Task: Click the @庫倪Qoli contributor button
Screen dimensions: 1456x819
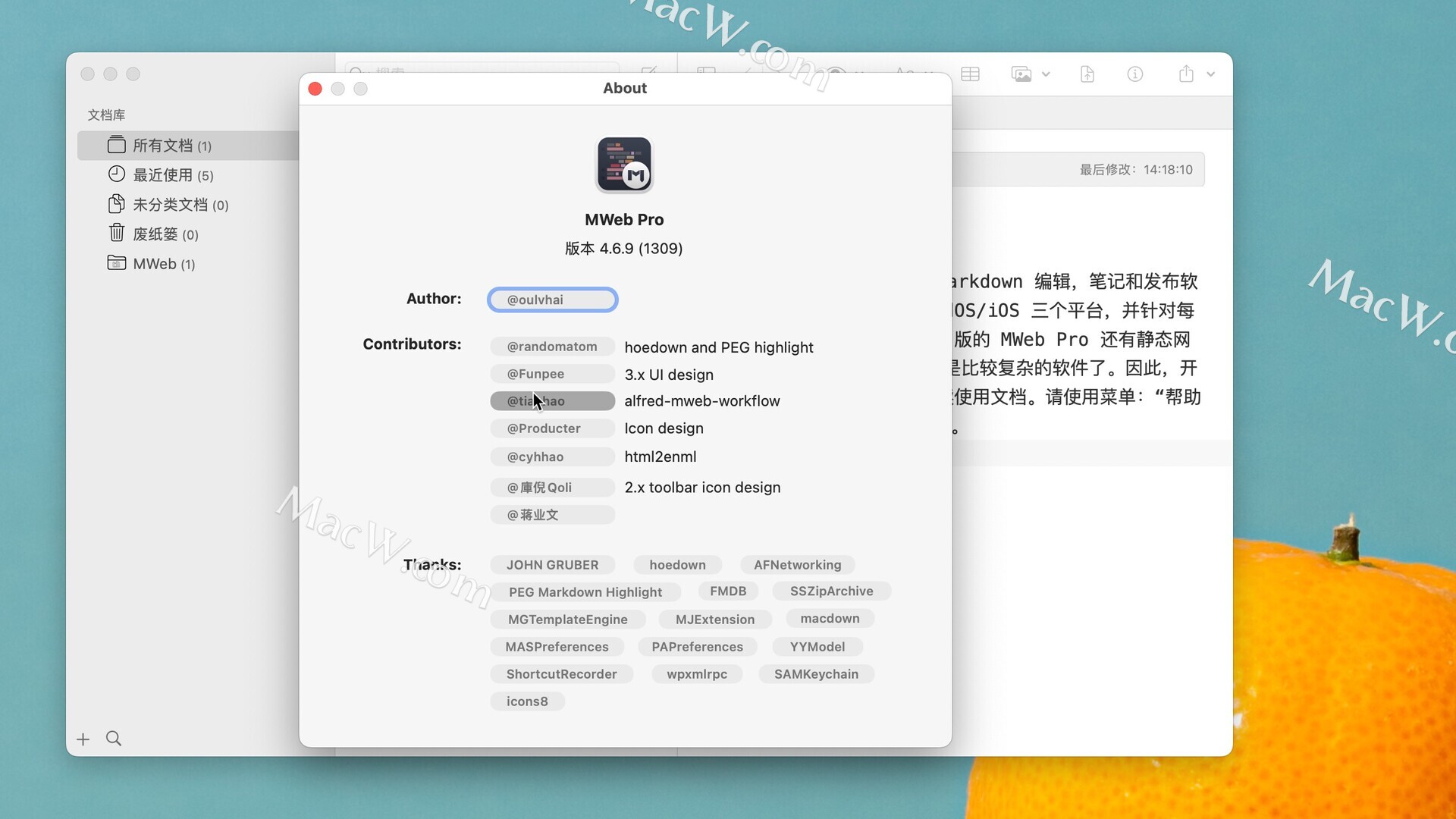Action: pyautogui.click(x=553, y=488)
